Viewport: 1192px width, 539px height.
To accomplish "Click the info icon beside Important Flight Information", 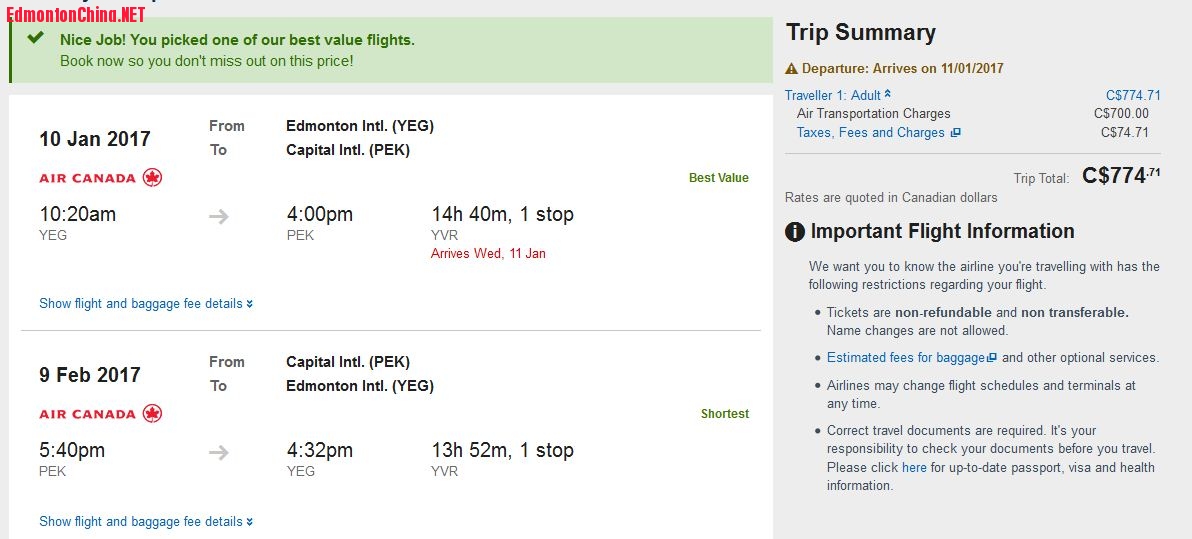I will [794, 232].
